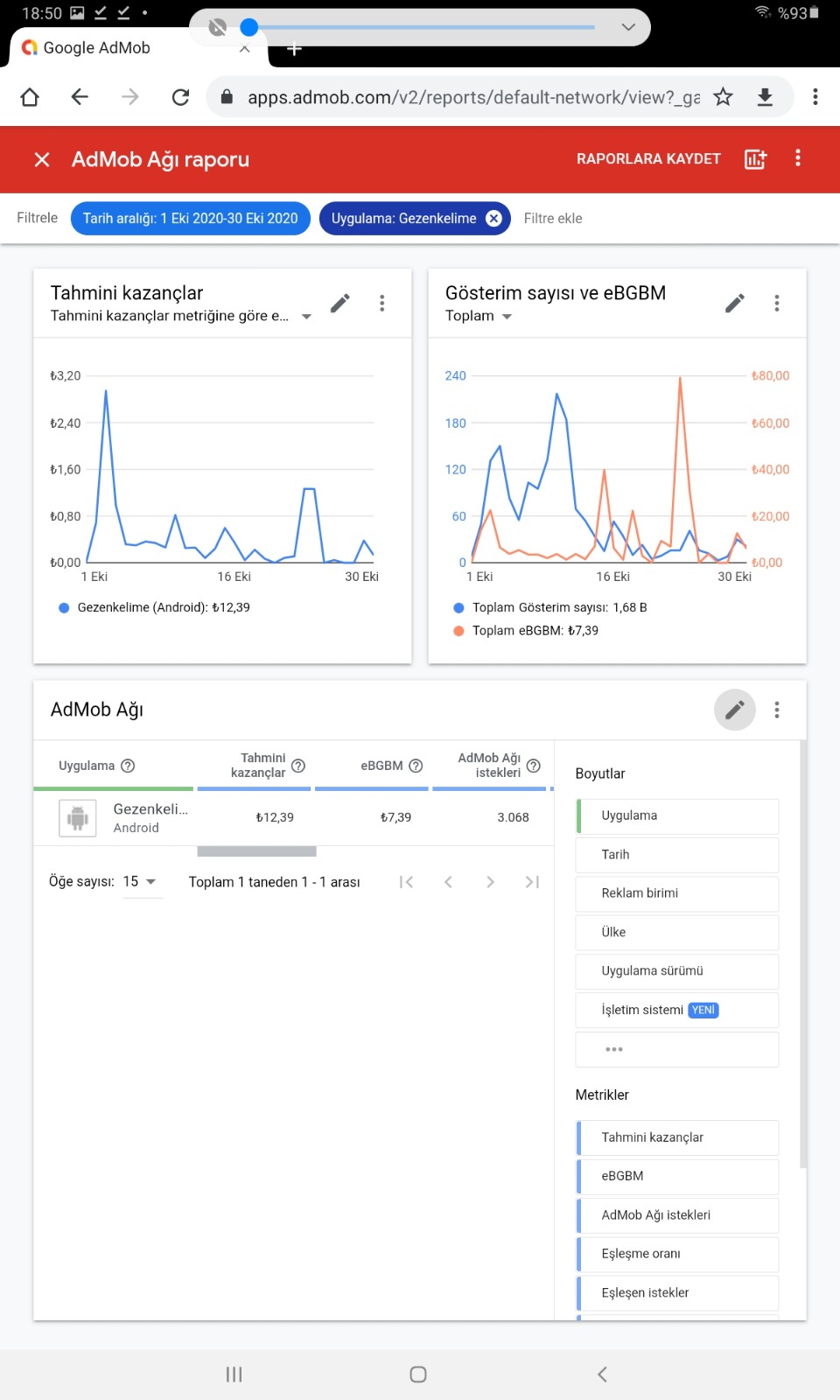840x1400 pixels.
Task: Show help for eBGBM column
Action: (x=416, y=766)
